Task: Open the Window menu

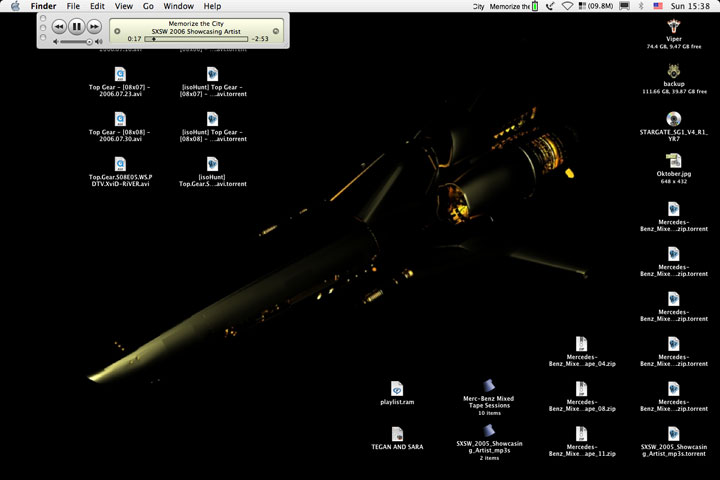Action: (178, 6)
